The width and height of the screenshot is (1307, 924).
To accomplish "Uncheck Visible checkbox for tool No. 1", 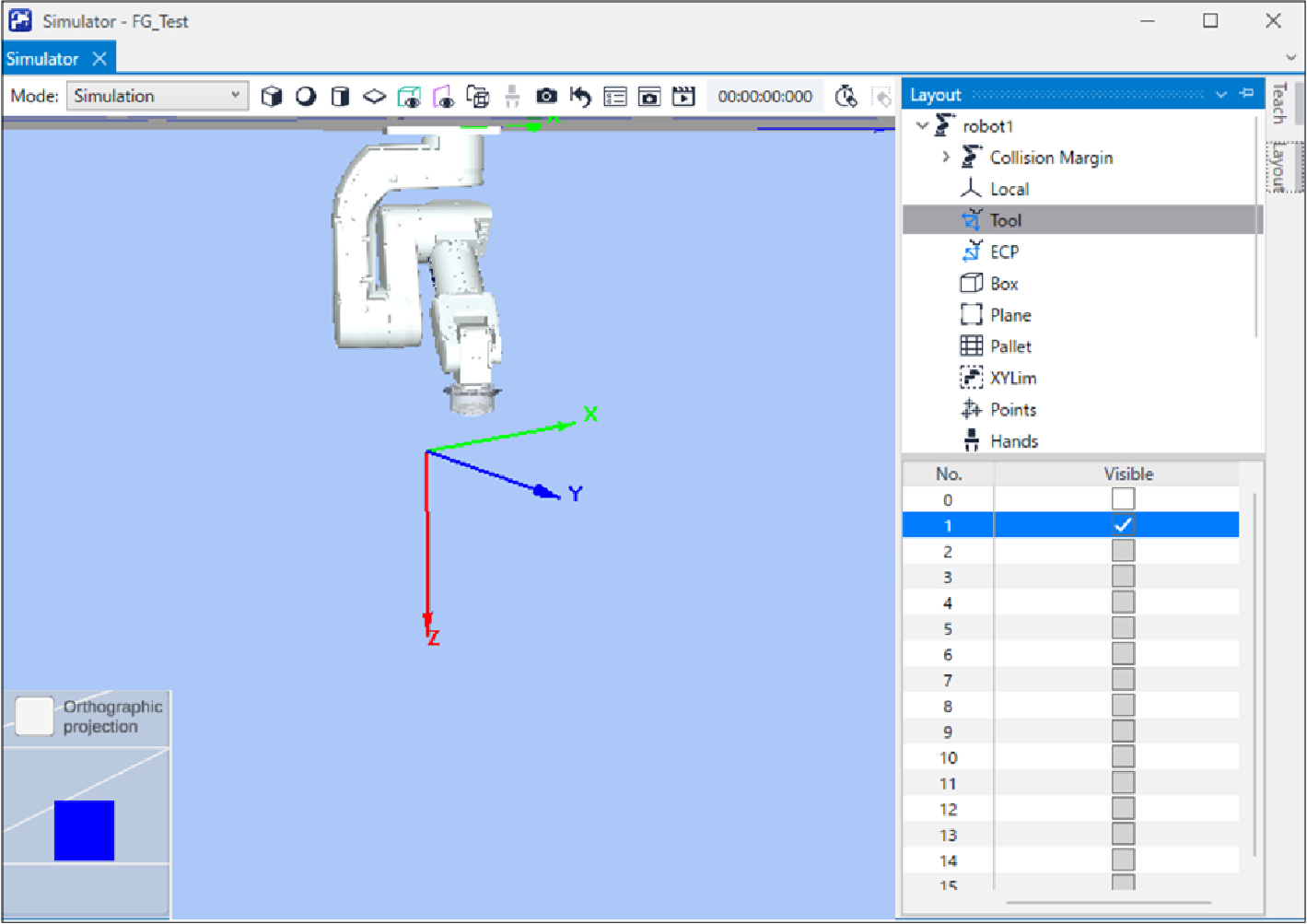I will tap(1122, 525).
